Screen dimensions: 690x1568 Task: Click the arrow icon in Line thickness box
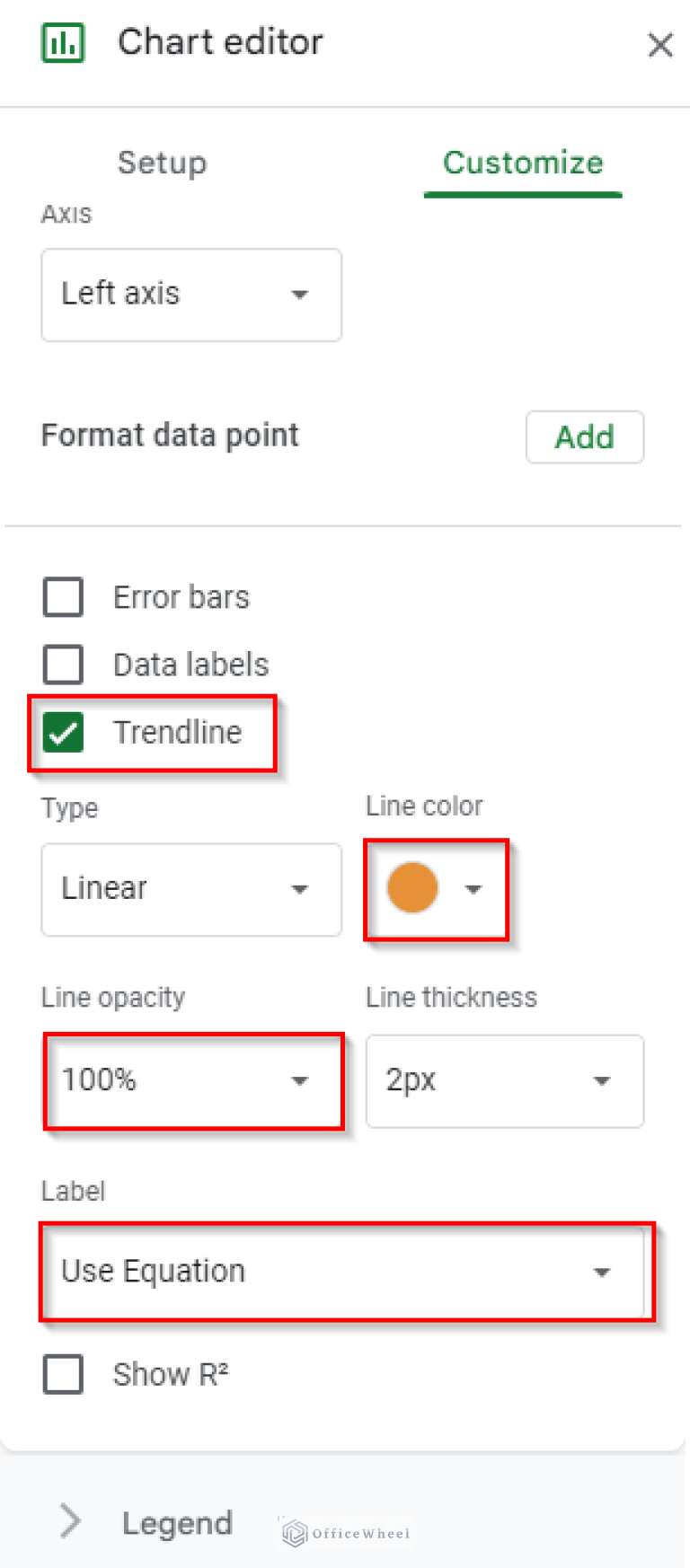pyautogui.click(x=602, y=1081)
